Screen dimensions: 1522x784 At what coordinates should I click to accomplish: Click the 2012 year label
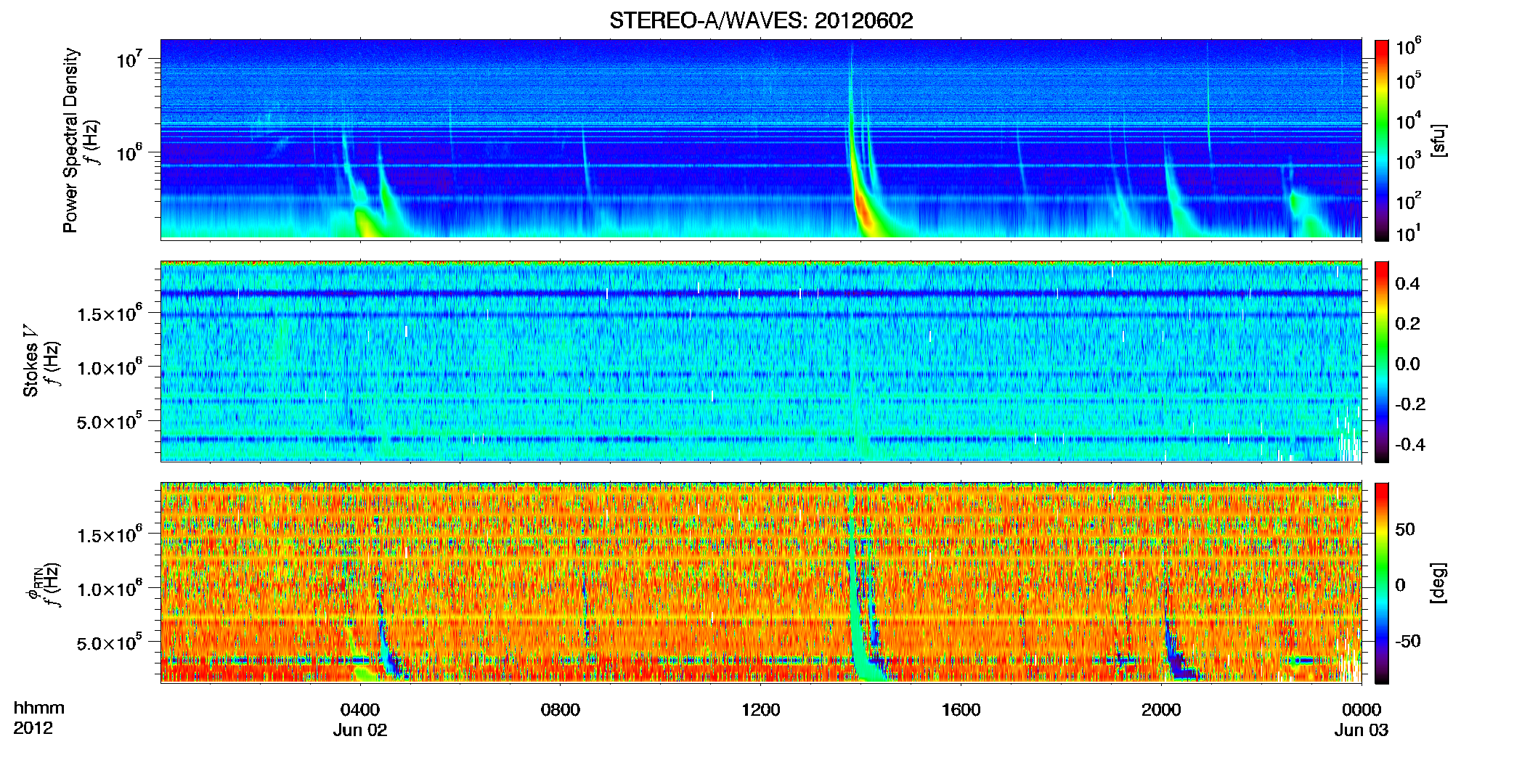click(x=33, y=728)
